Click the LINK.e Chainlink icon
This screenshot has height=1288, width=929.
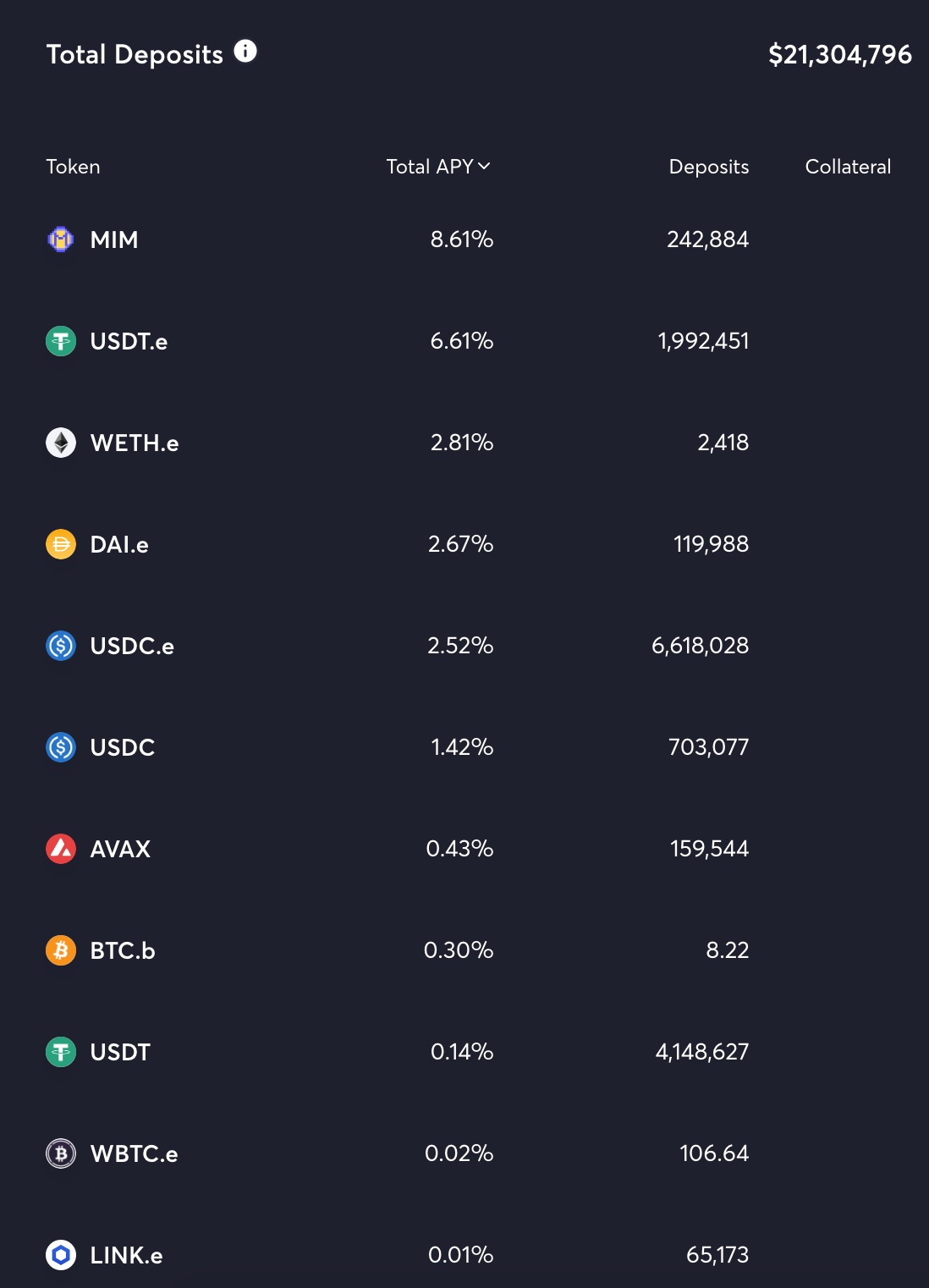click(61, 1255)
